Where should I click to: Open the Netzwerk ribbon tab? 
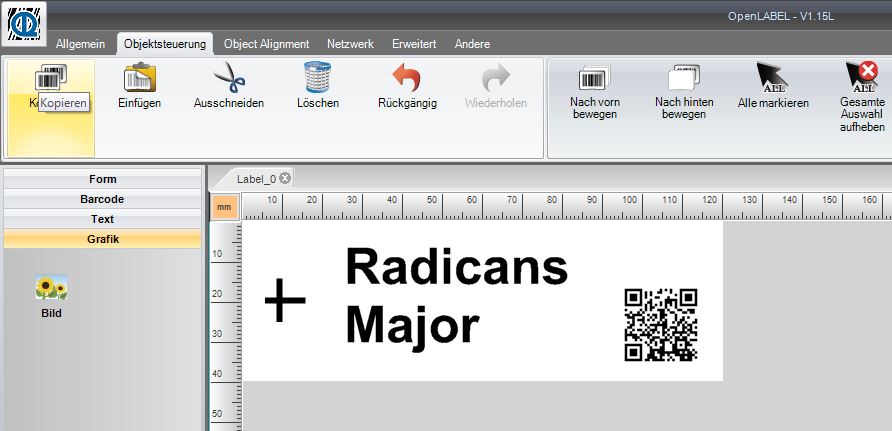point(350,44)
